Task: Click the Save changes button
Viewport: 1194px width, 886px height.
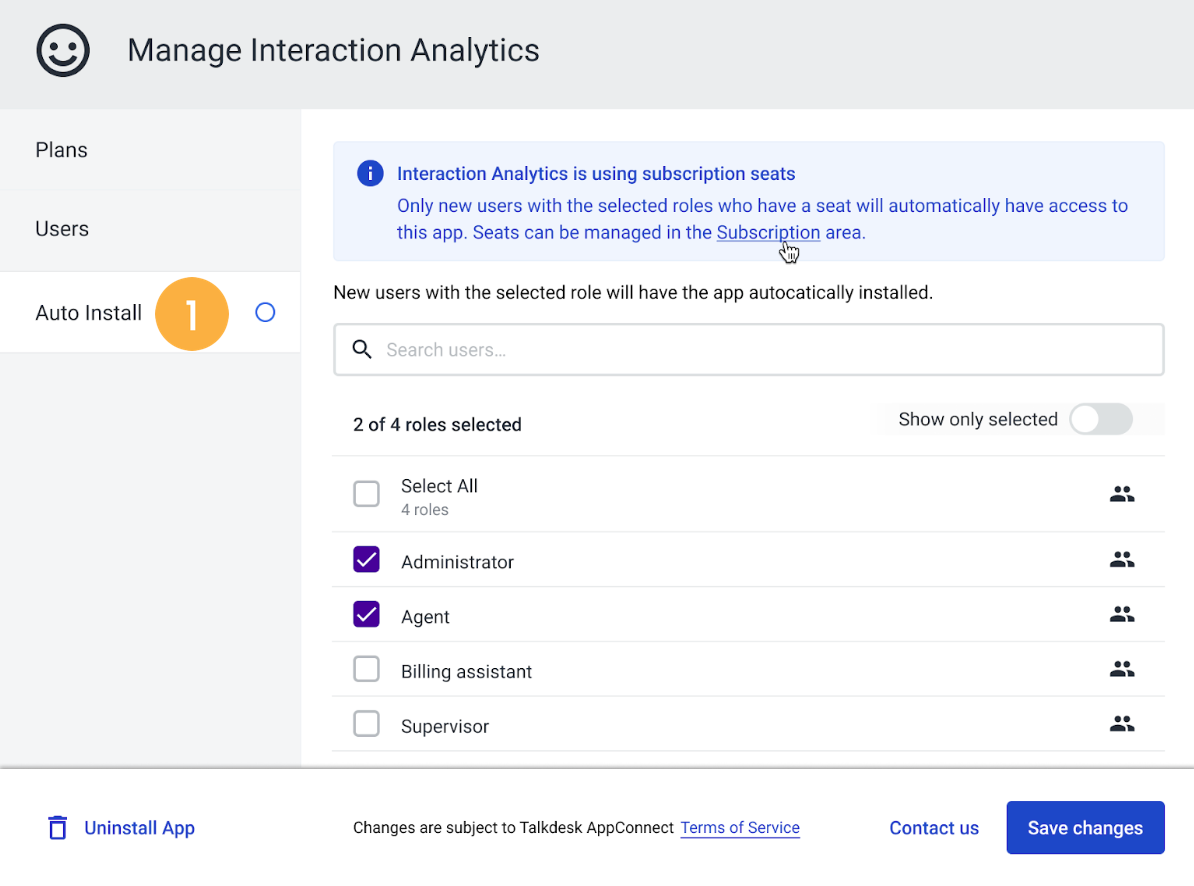Action: [x=1085, y=827]
